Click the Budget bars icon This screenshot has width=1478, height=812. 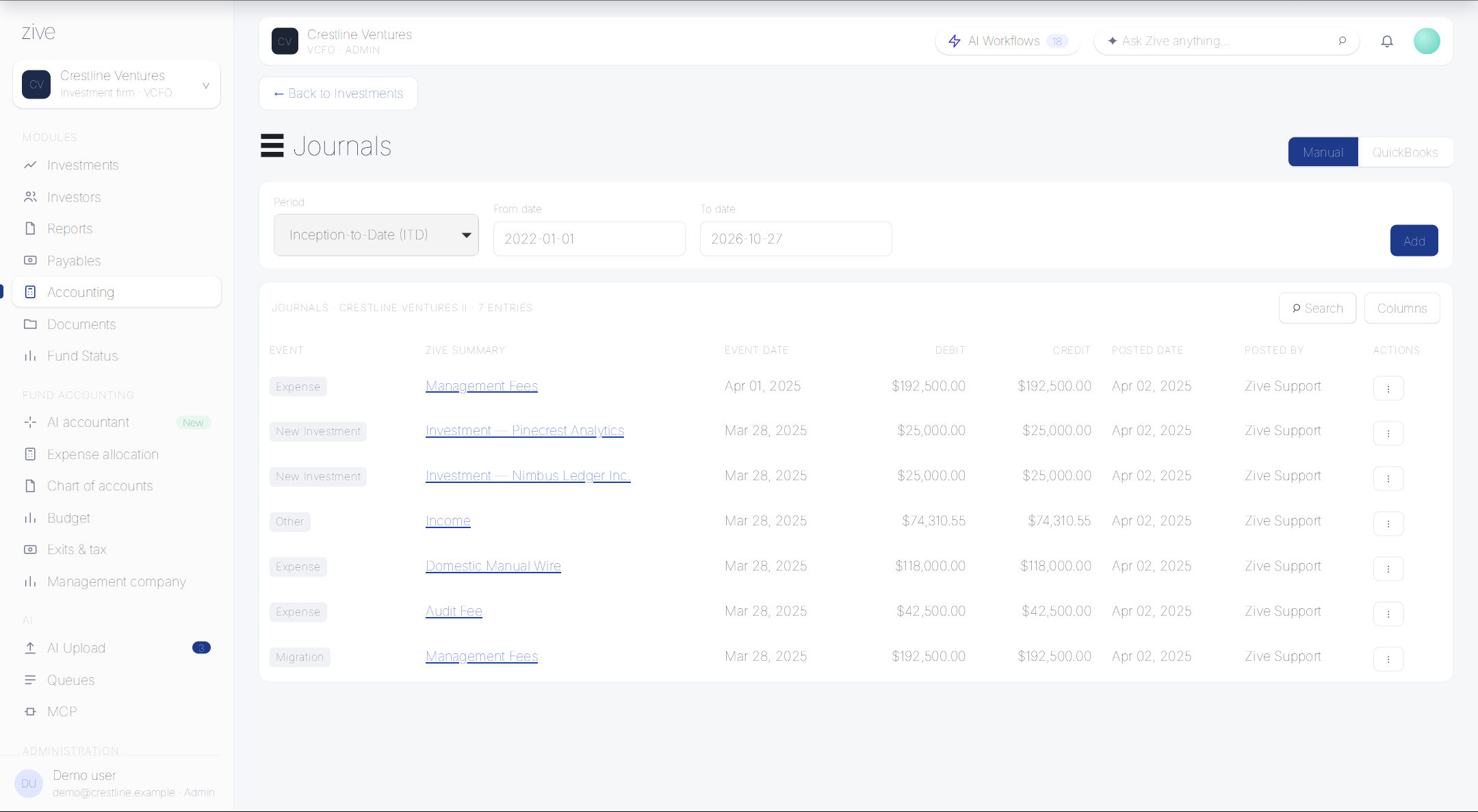30,518
